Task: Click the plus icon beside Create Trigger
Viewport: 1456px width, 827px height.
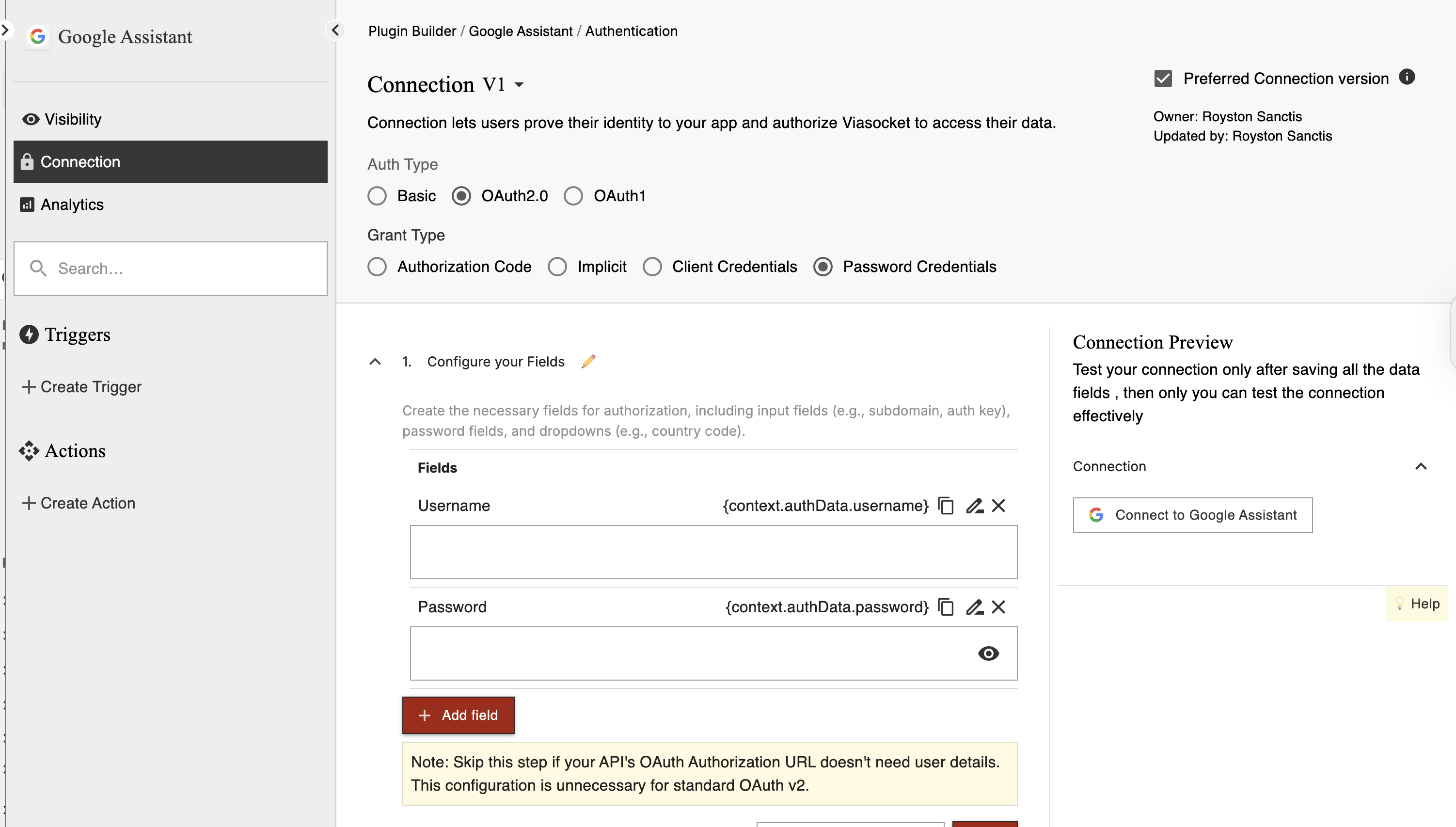Action: (x=29, y=387)
